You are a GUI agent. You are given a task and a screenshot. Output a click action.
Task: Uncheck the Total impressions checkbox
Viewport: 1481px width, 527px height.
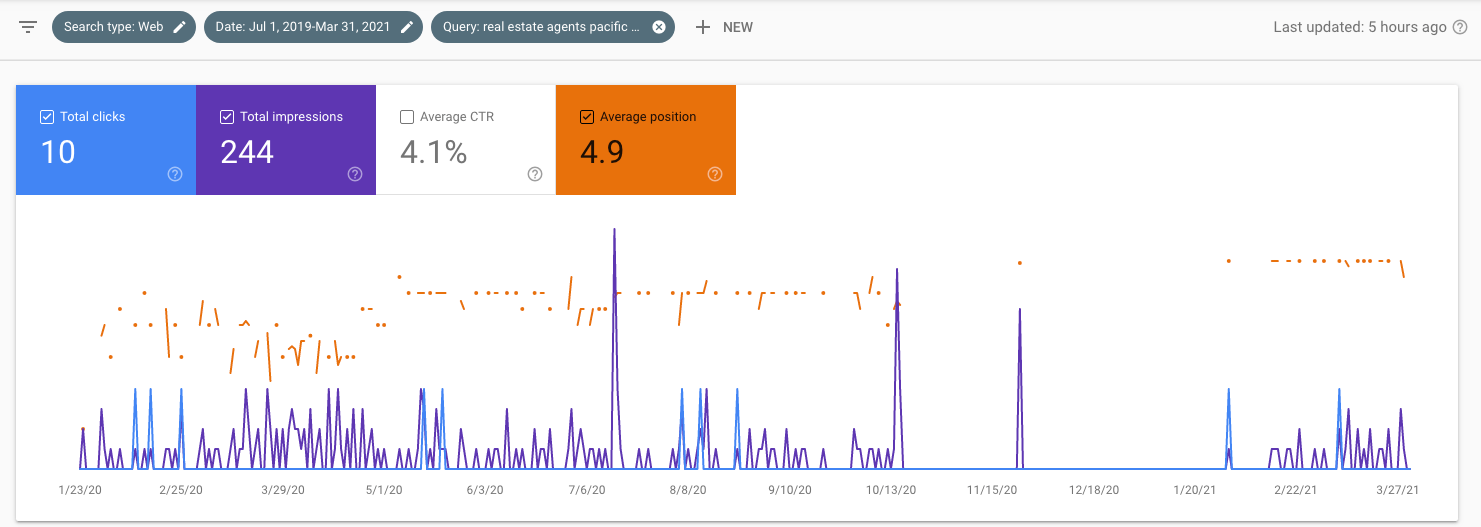pos(227,117)
